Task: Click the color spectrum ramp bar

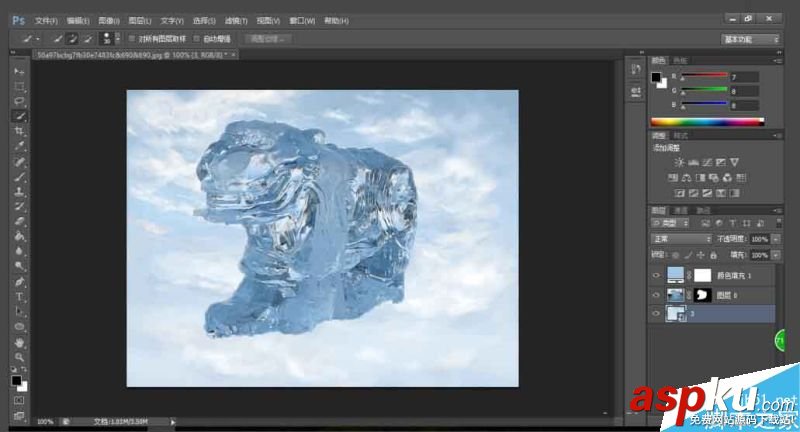Action: coord(708,122)
